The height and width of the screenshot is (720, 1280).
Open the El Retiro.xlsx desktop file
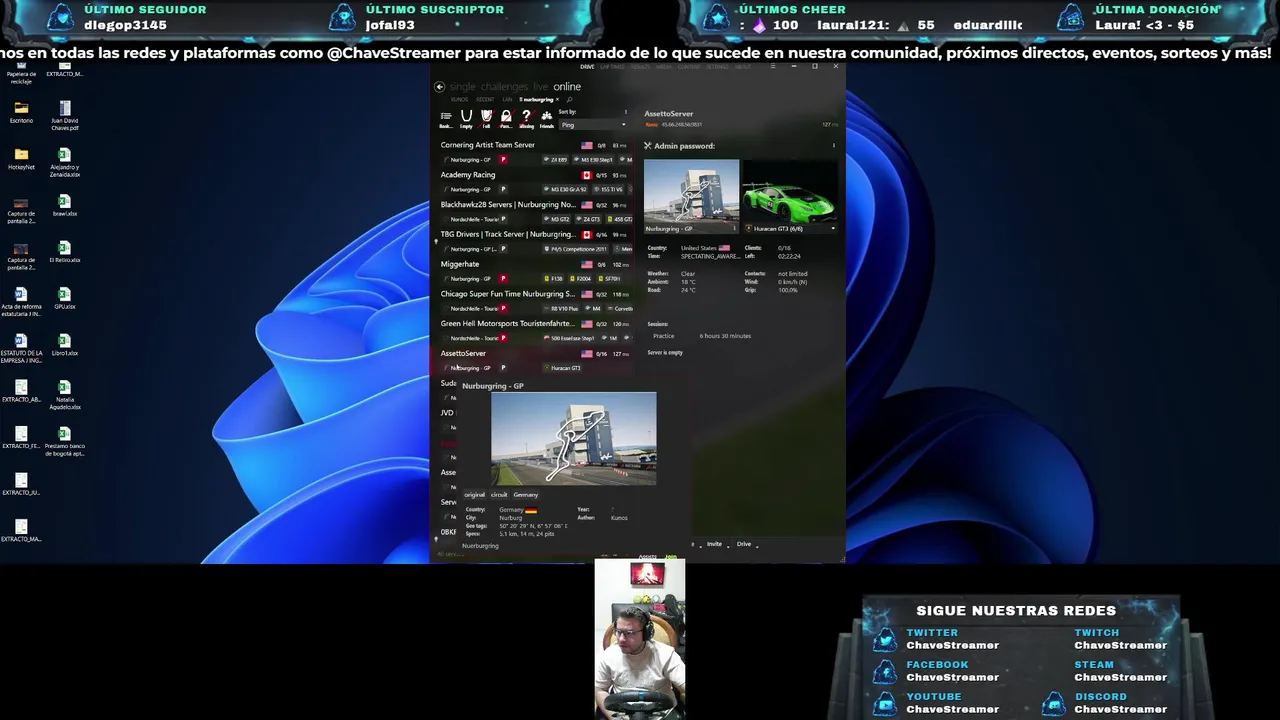tap(65, 252)
